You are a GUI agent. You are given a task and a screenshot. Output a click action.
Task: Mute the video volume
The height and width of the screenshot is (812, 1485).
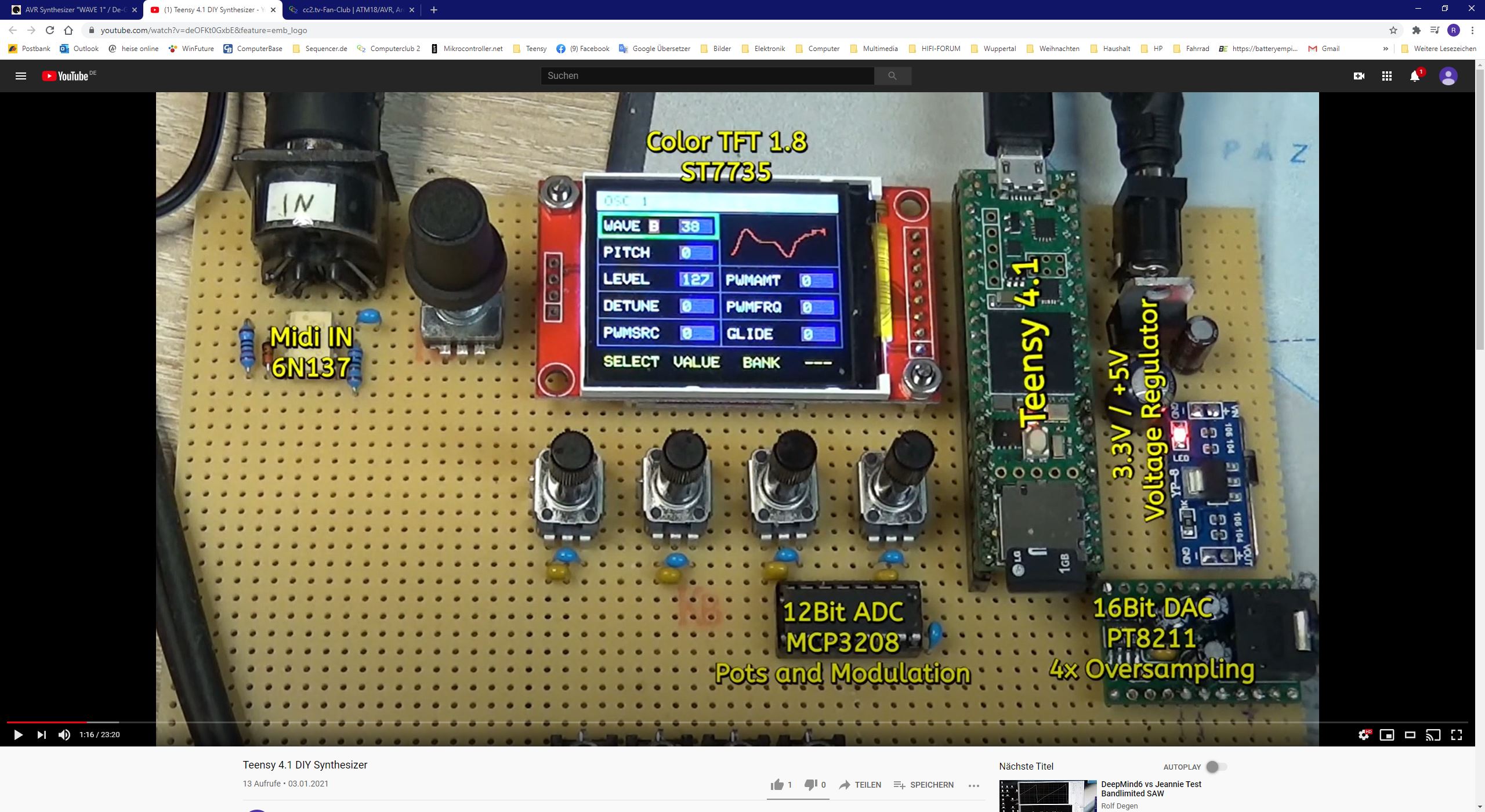pos(64,735)
